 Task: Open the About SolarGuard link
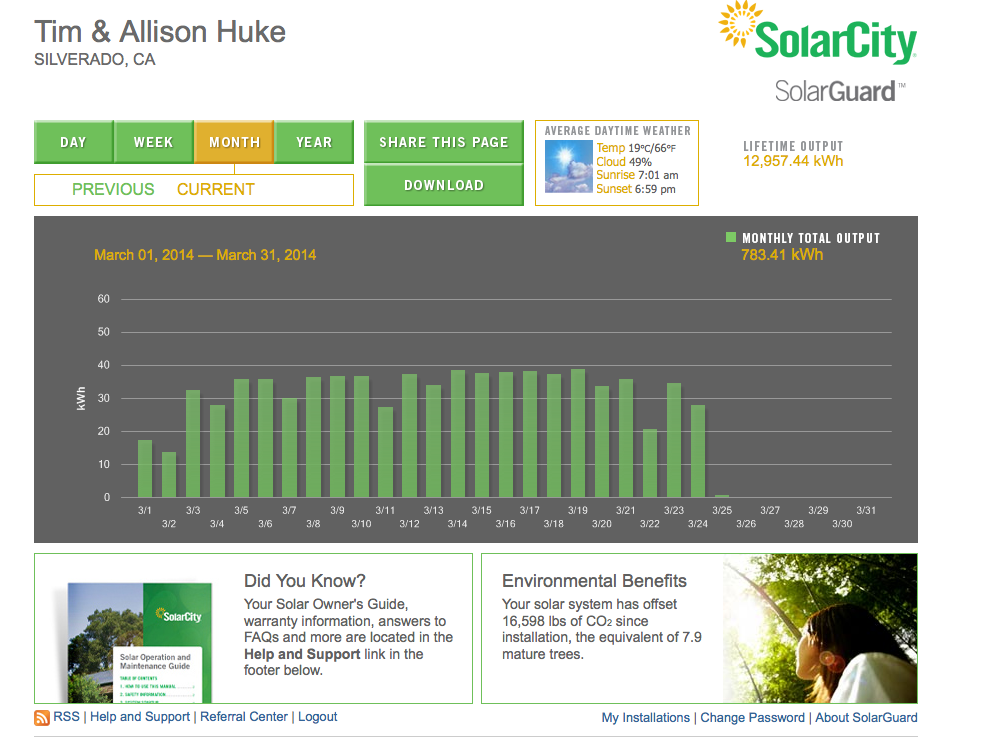click(x=866, y=718)
